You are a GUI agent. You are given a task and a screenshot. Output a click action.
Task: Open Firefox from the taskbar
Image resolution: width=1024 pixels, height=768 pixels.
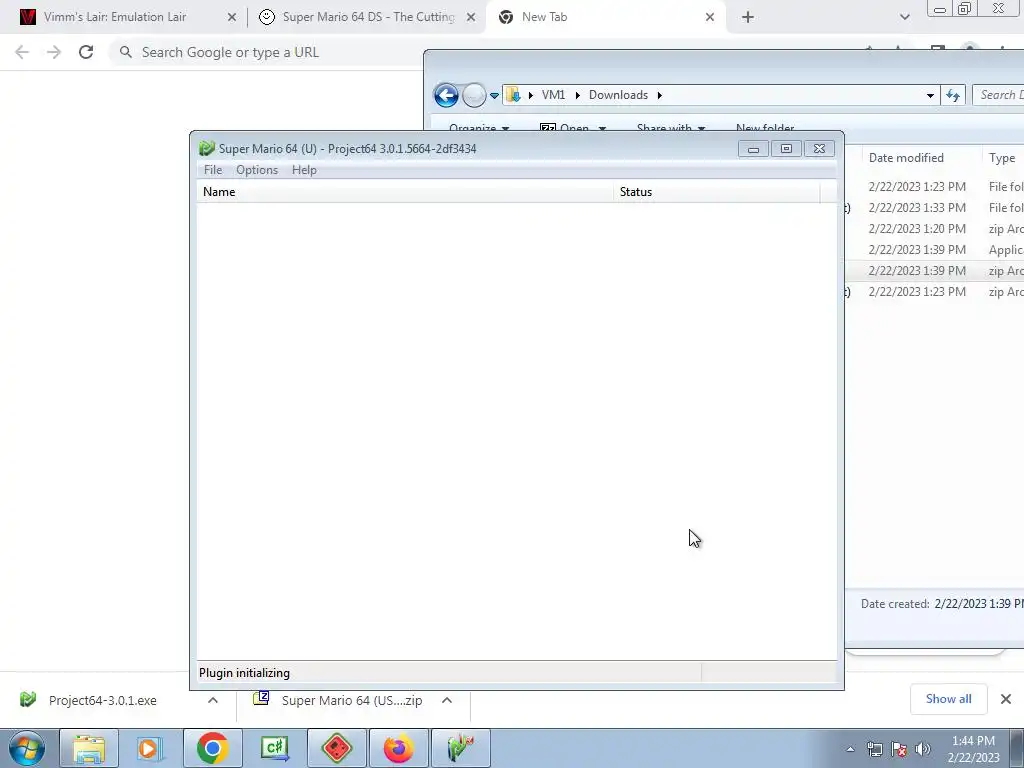click(x=399, y=748)
